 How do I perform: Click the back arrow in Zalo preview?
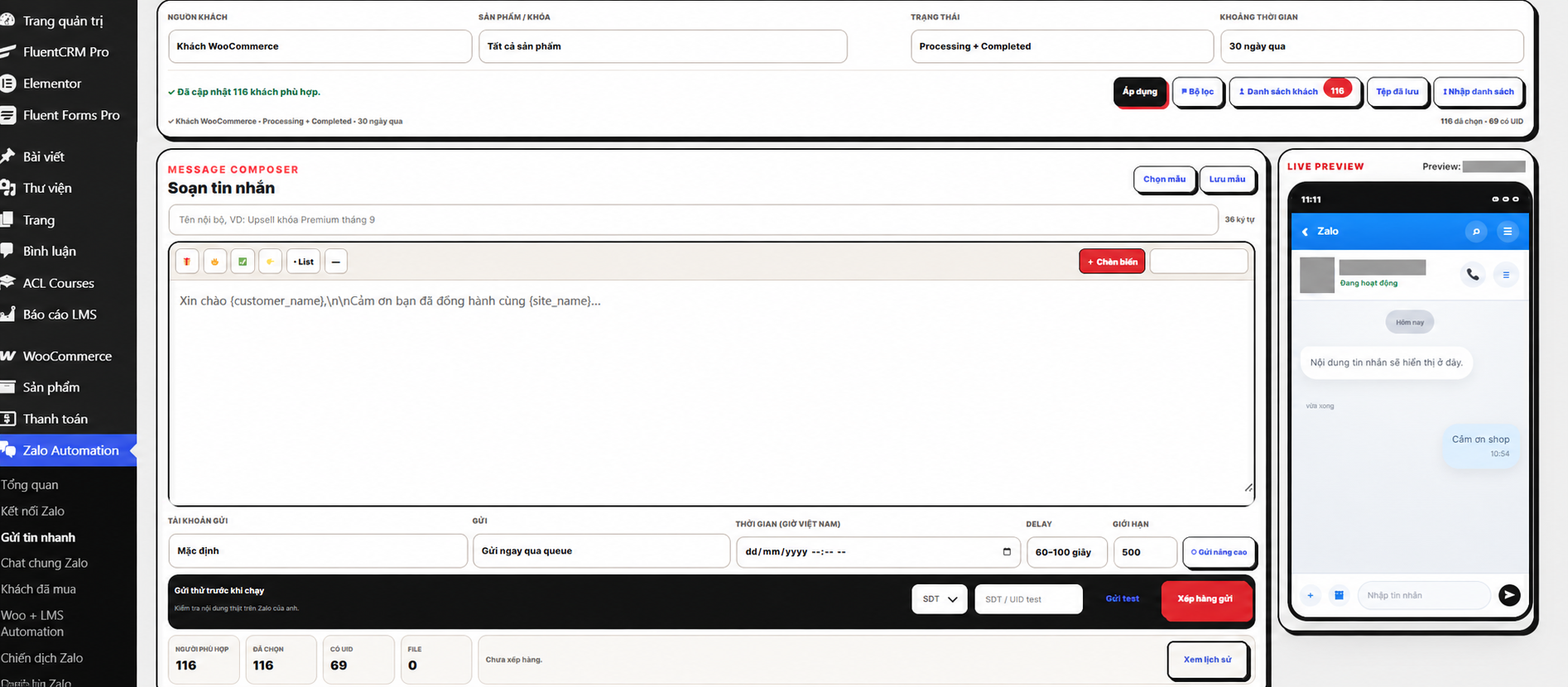point(1306,232)
